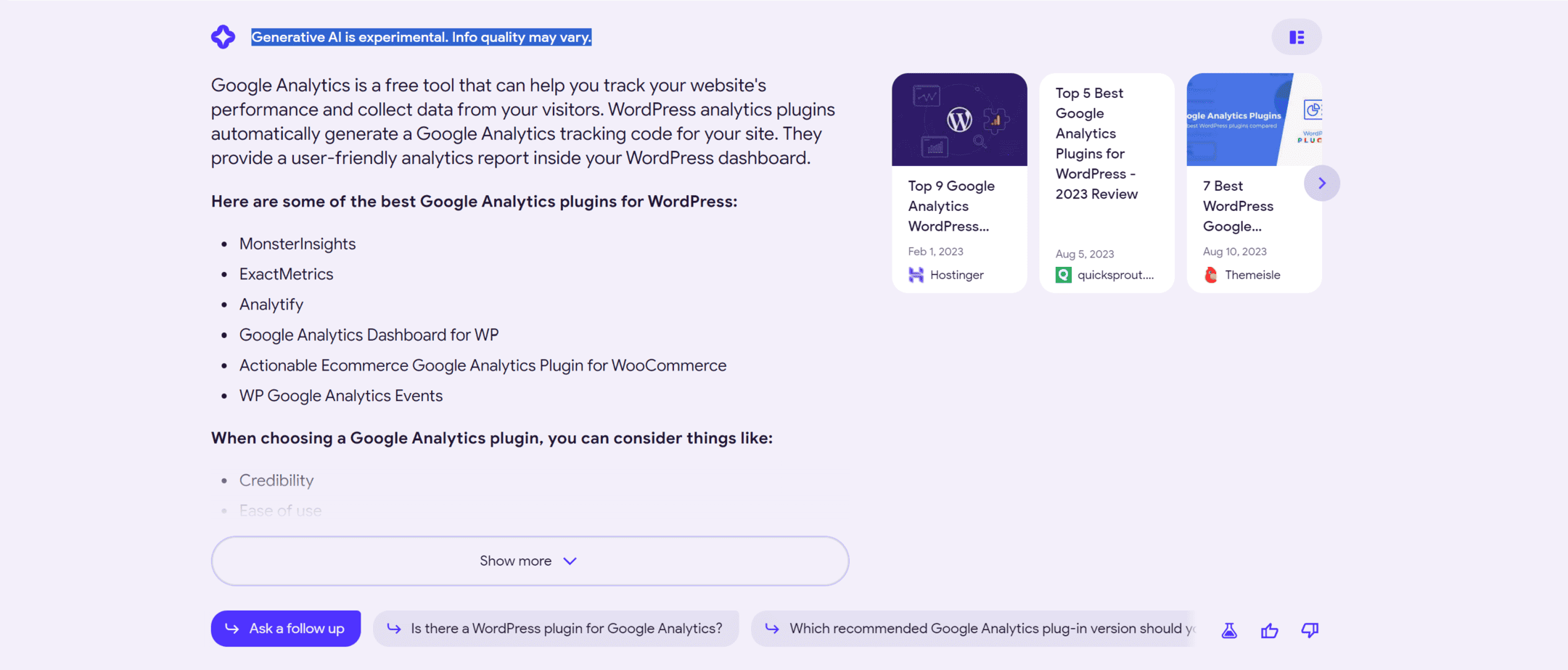Click the MonsterInsights list item
This screenshot has width=1568, height=670.
(297, 244)
